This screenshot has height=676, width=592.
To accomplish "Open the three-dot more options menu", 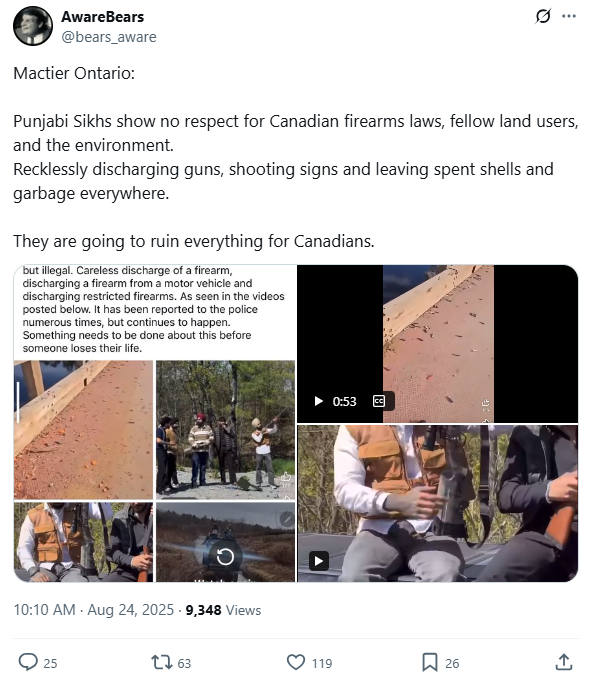I will 569,16.
